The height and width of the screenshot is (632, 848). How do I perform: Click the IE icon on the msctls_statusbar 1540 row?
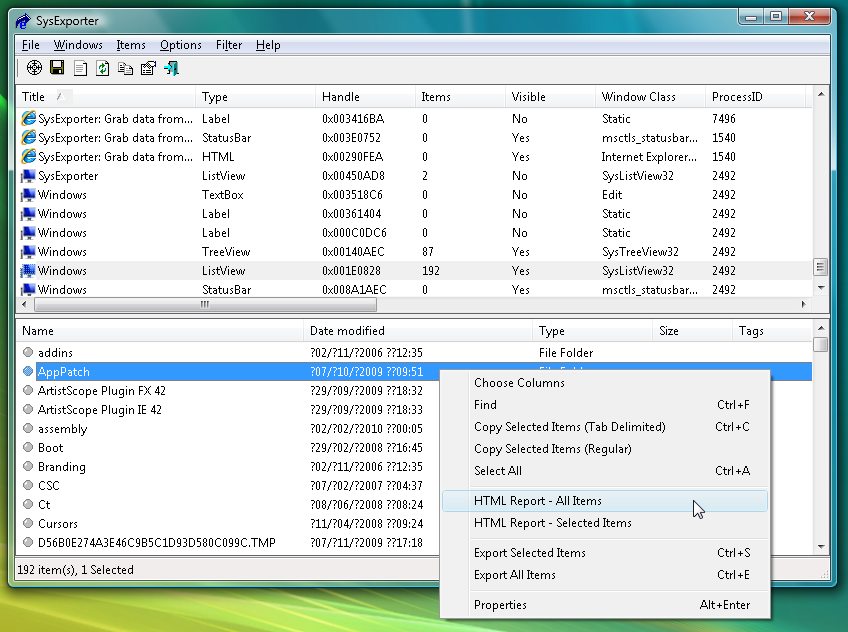[x=28, y=137]
